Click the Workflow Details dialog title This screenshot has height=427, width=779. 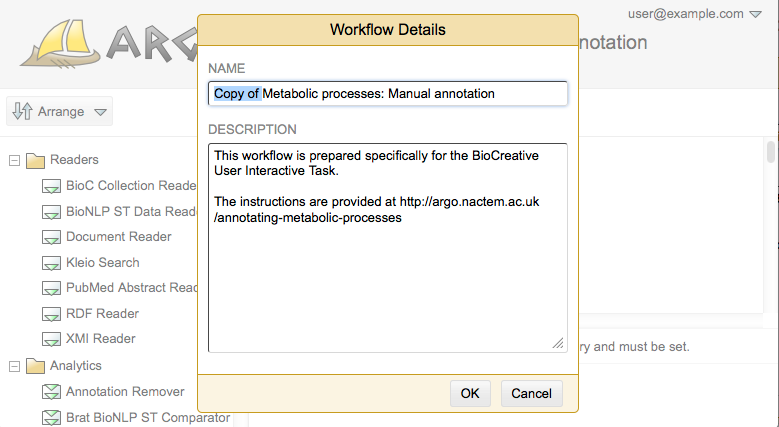click(x=388, y=30)
